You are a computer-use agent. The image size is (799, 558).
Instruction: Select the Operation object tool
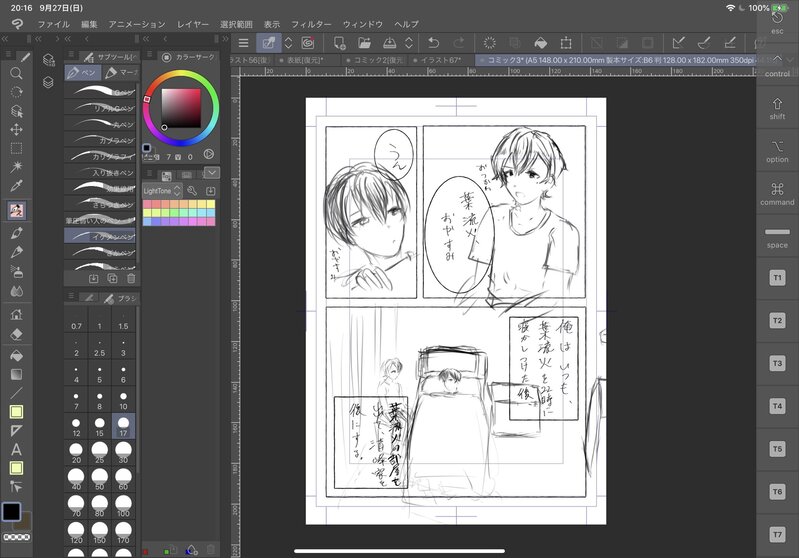click(16, 111)
